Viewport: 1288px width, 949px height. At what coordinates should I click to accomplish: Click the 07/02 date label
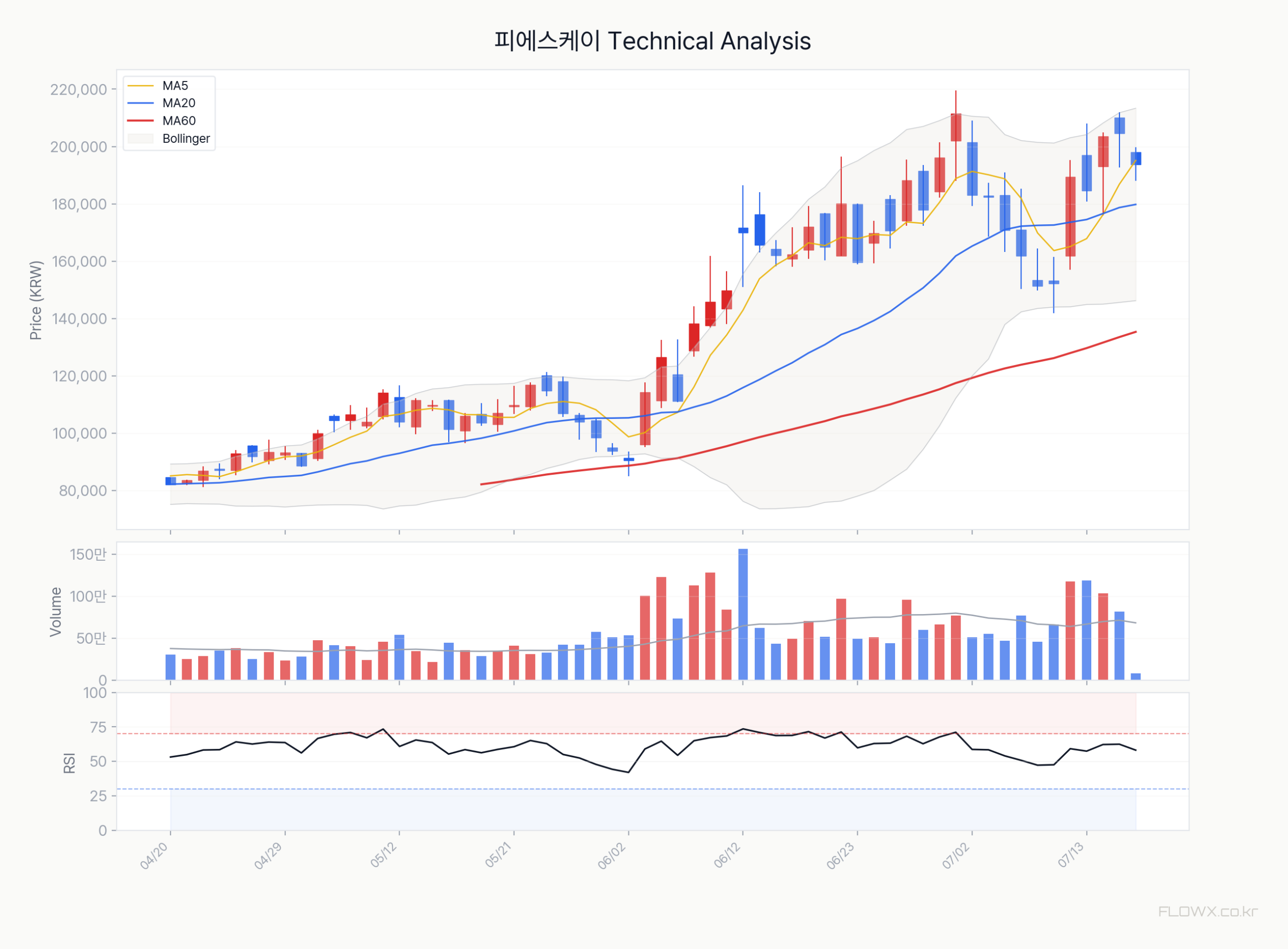pos(956,856)
